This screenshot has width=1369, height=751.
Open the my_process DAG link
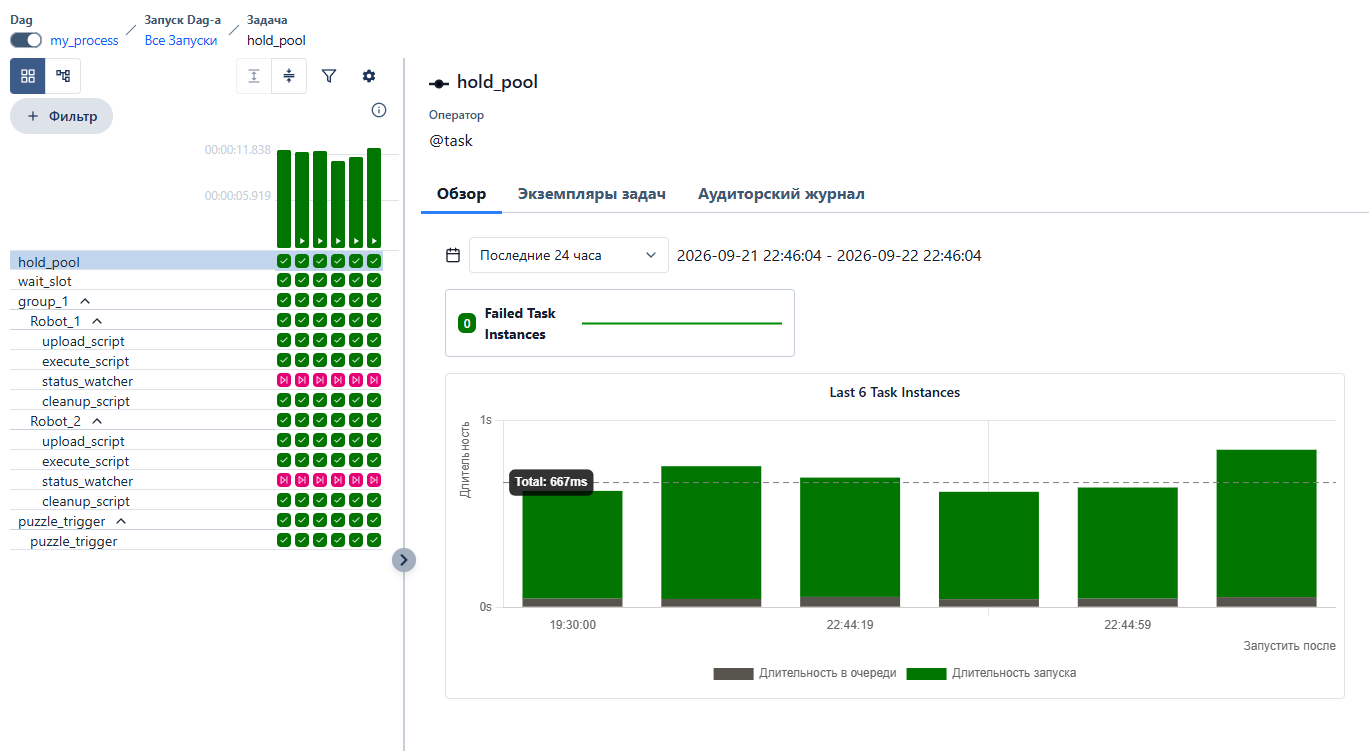pyautogui.click(x=84, y=40)
